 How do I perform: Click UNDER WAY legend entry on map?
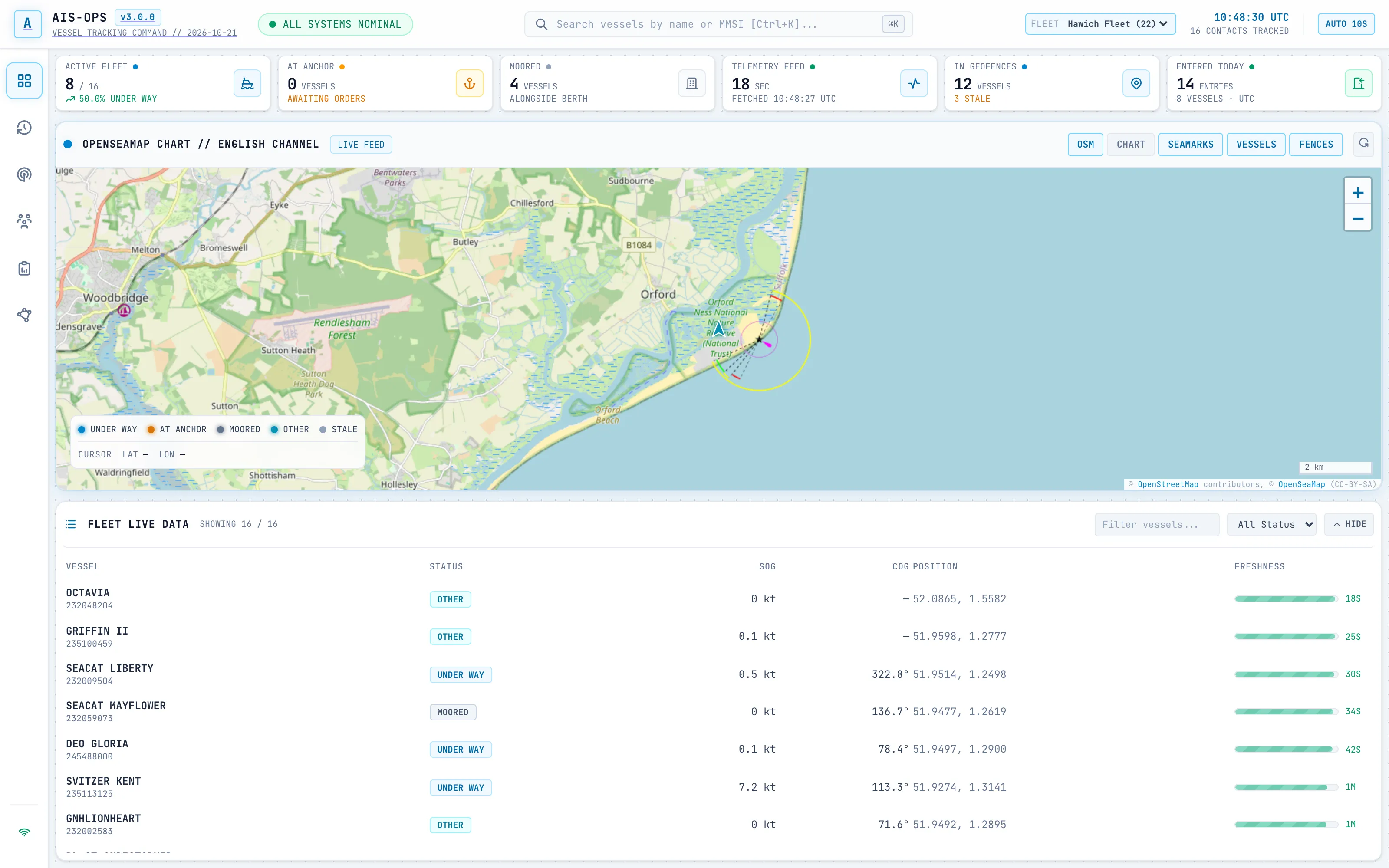point(107,429)
